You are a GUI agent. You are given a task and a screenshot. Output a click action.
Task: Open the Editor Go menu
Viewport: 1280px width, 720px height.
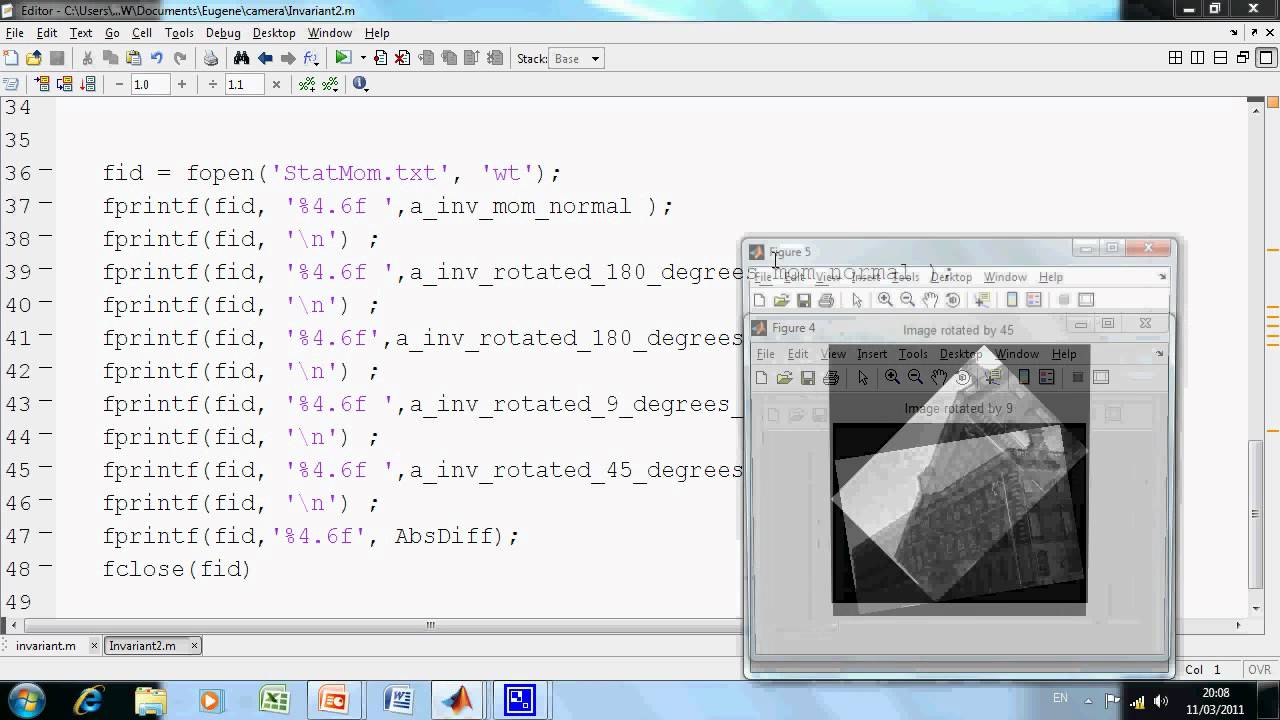pyautogui.click(x=112, y=33)
